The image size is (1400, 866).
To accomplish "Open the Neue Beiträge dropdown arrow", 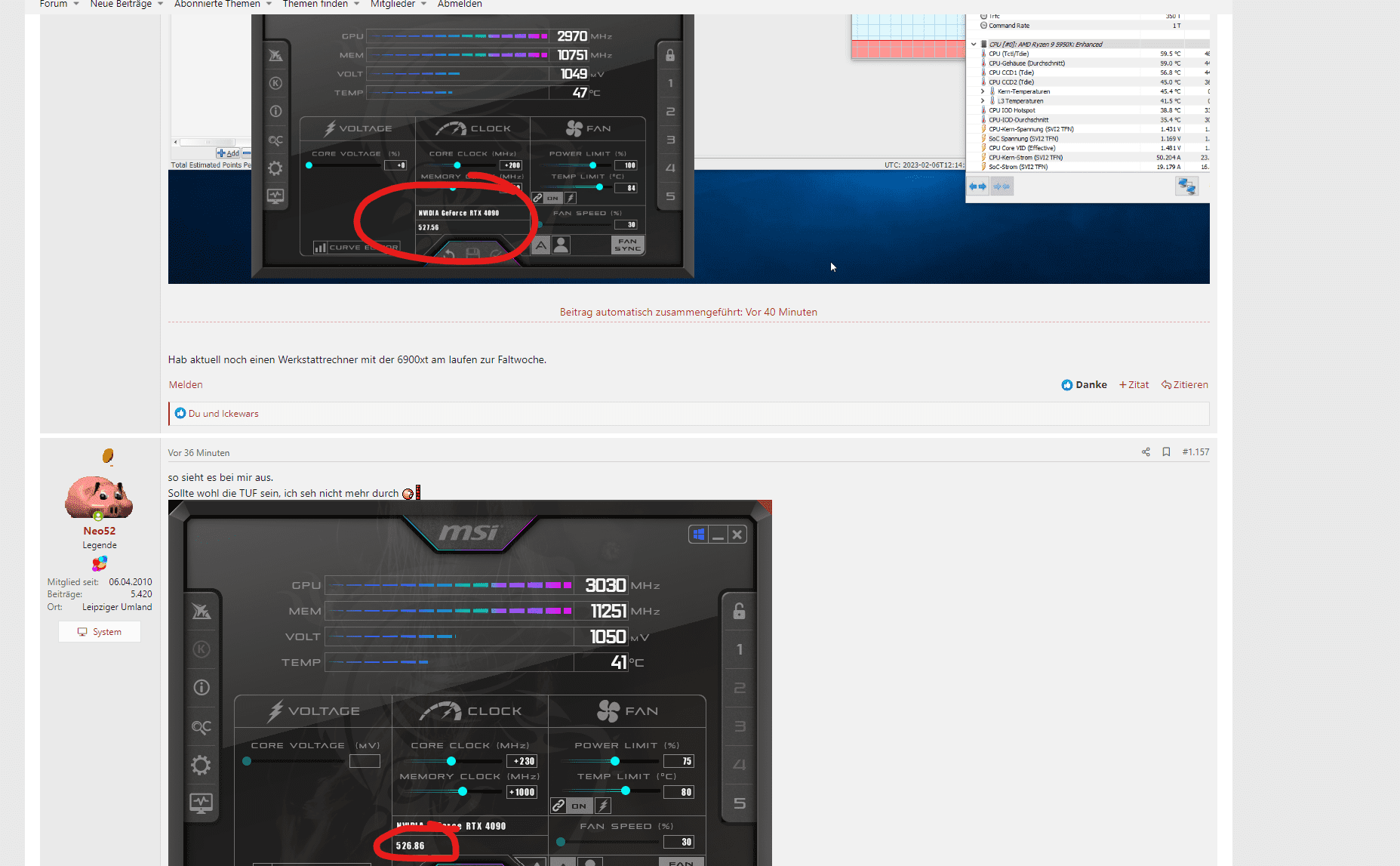I will tap(160, 4).
